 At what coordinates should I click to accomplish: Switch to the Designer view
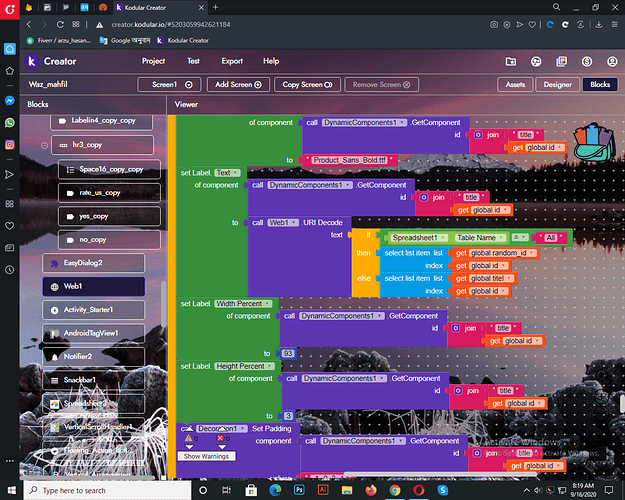pos(557,85)
